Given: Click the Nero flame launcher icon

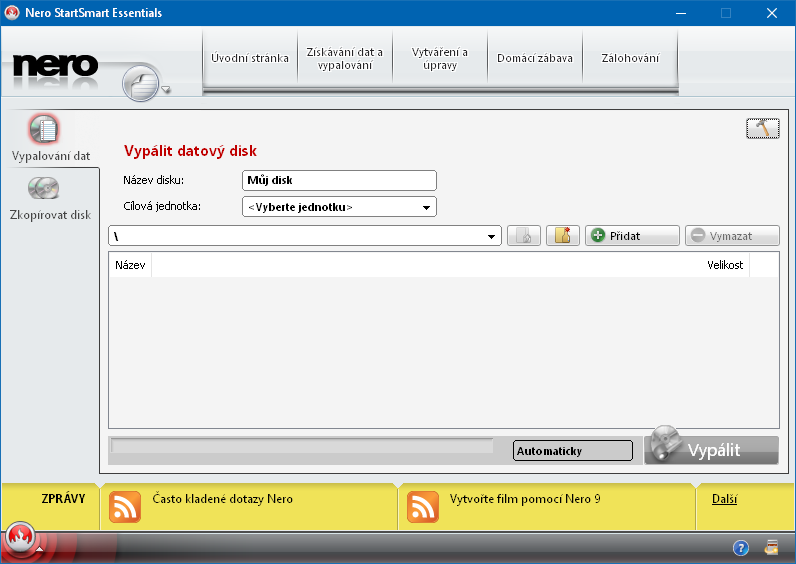Looking at the screenshot, I should click(x=19, y=539).
